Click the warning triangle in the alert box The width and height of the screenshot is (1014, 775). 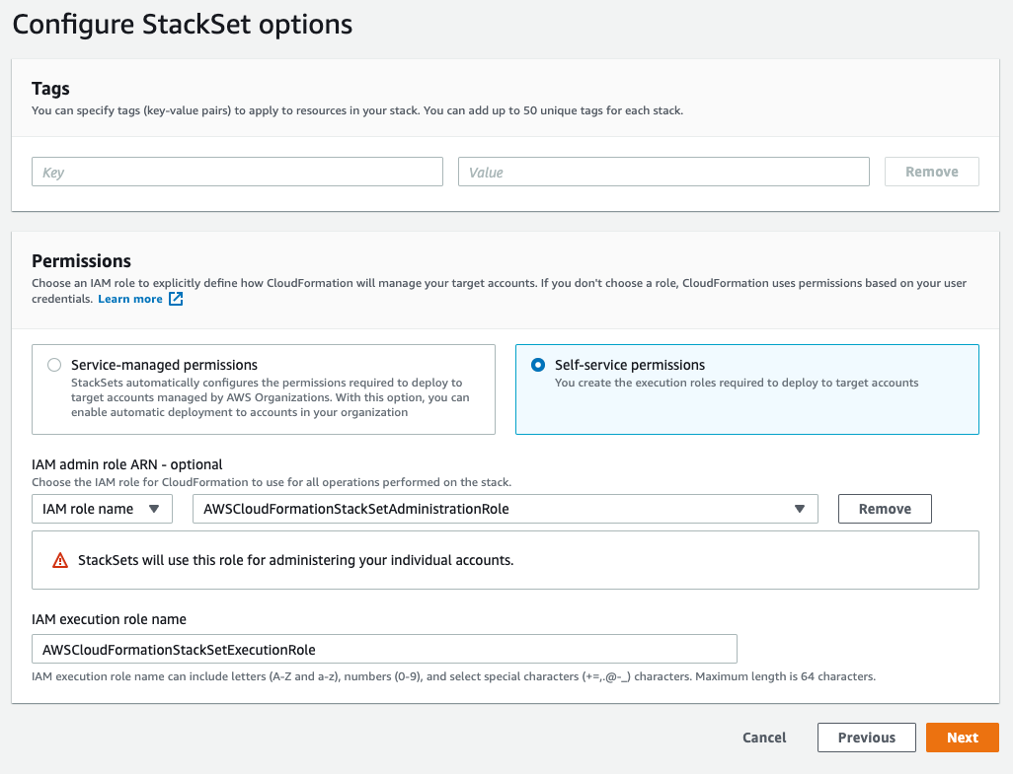click(x=60, y=559)
